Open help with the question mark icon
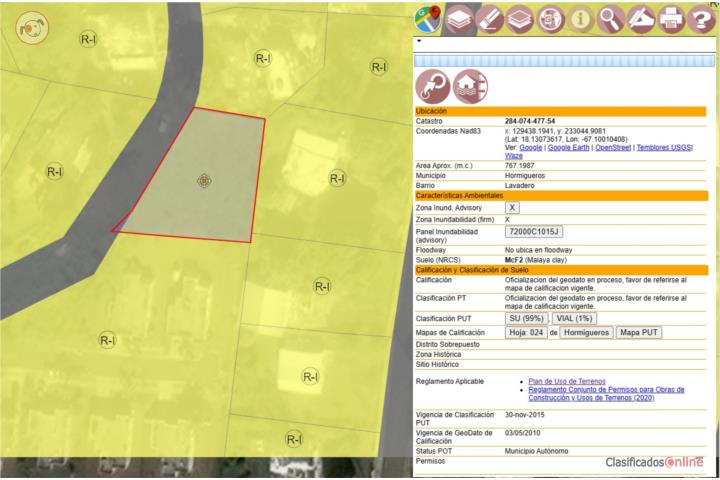Image resolution: width=720 pixels, height=480 pixels. [701, 19]
